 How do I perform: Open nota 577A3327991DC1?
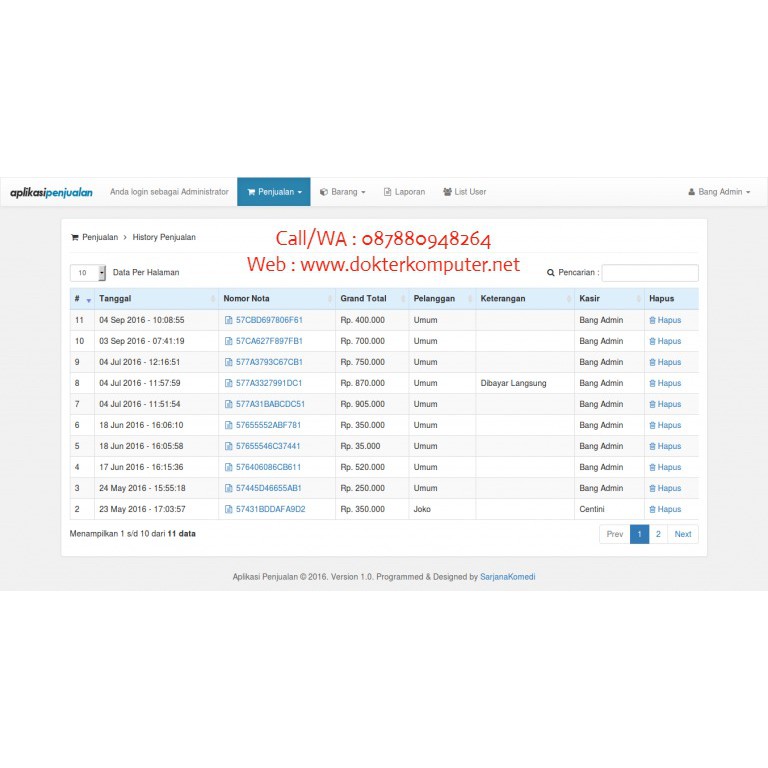click(x=269, y=384)
